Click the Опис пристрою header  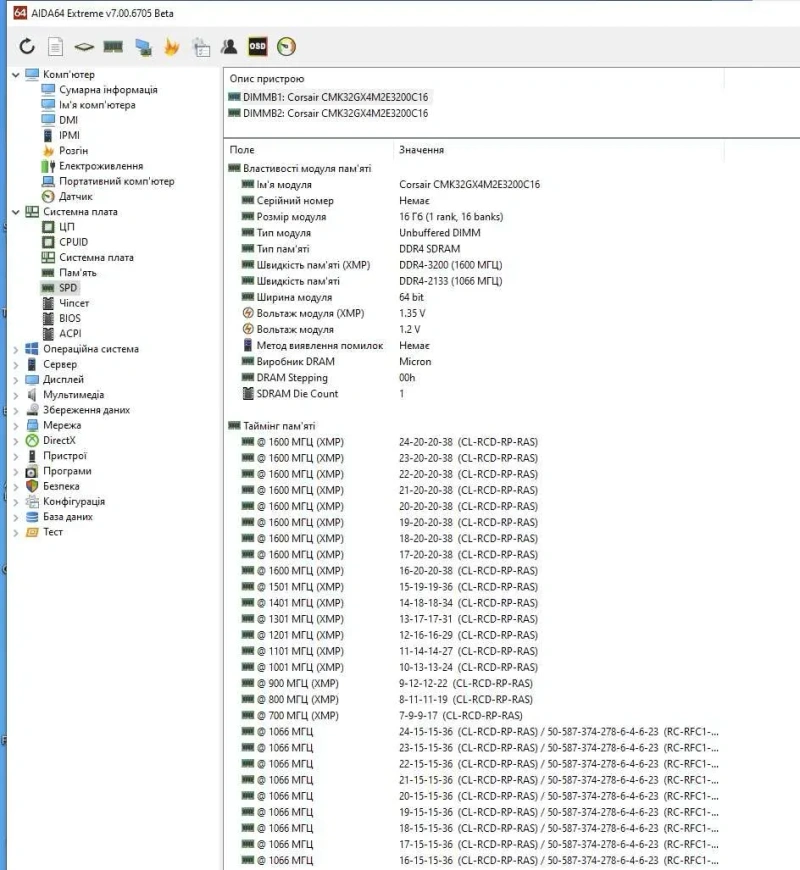click(267, 79)
